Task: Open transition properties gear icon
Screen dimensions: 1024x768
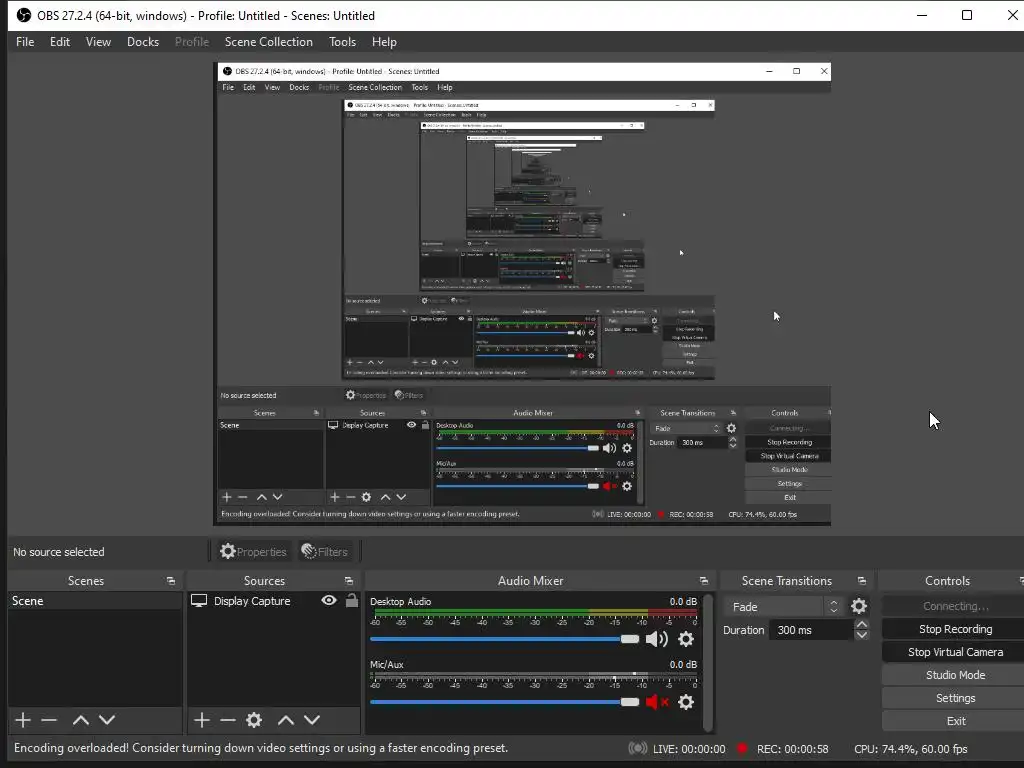Action: point(859,607)
